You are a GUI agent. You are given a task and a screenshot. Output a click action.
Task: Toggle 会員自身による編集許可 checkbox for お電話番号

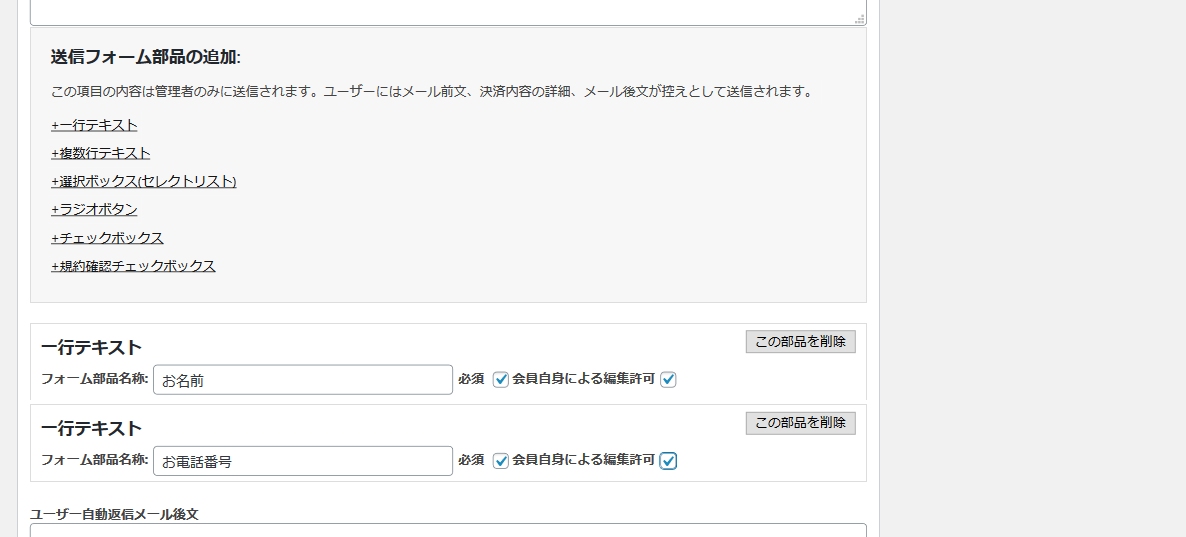[668, 461]
